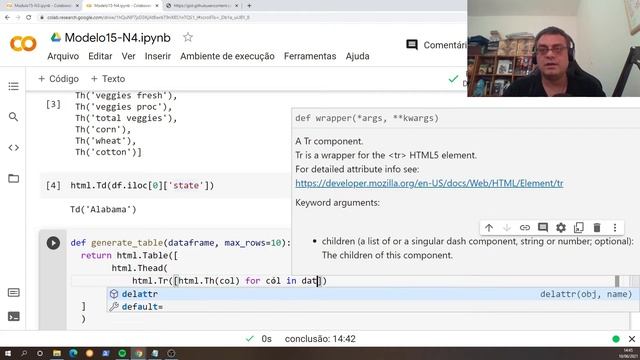Add a new text cell with + Texto

click(x=108, y=79)
